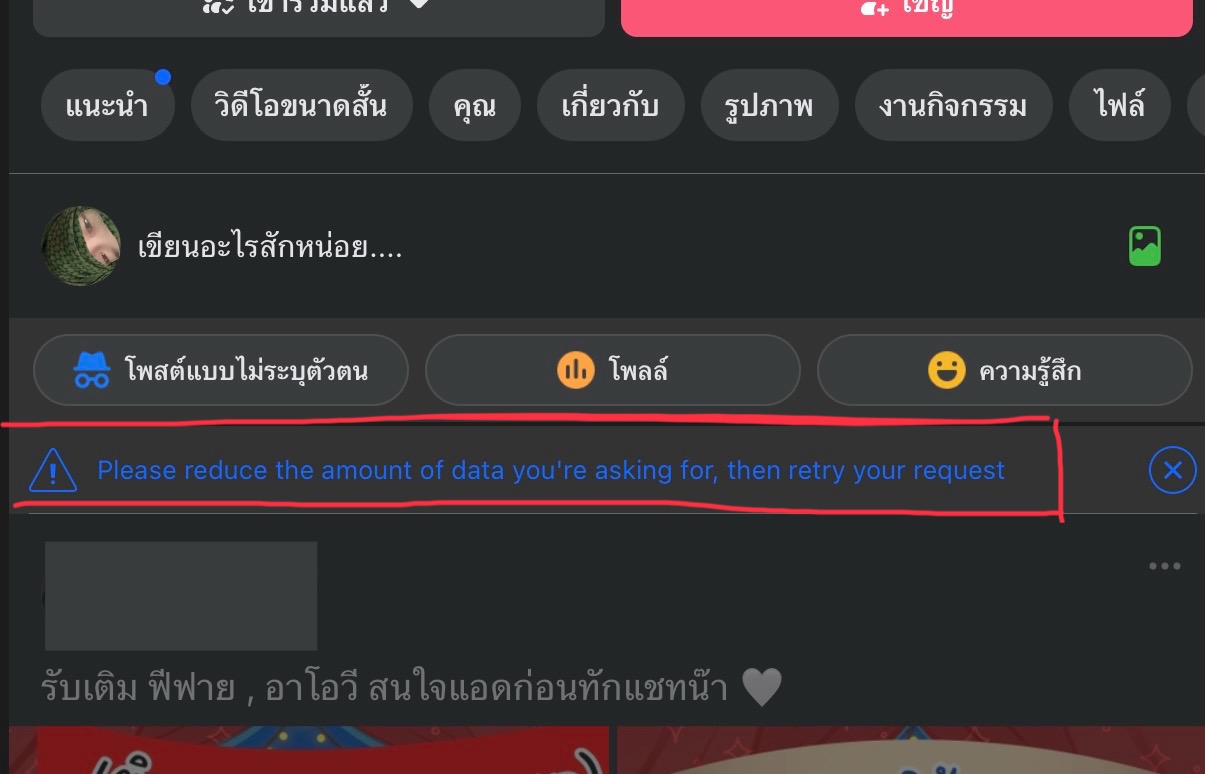Switch to the ไฟล์ tab
Screen dimensions: 1205x774
click(x=1119, y=105)
